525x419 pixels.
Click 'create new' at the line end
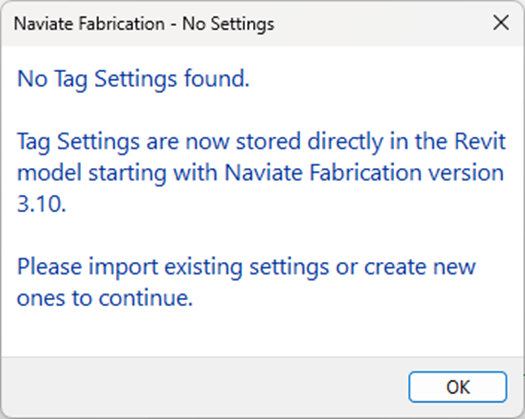(x=420, y=267)
